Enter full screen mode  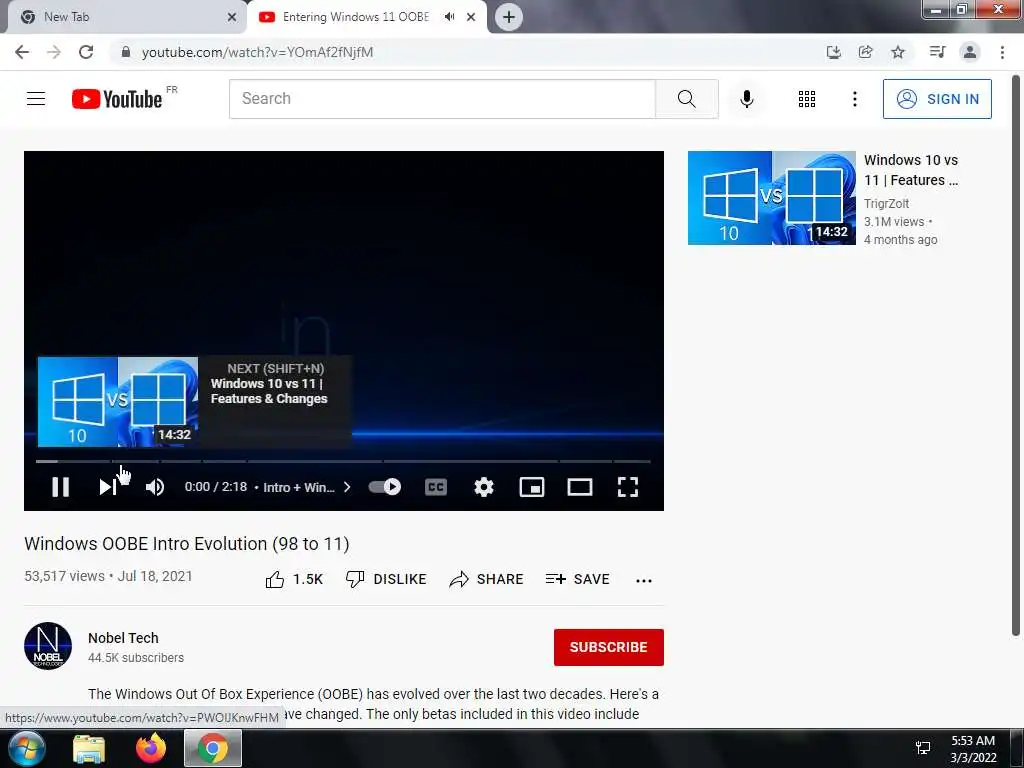628,487
